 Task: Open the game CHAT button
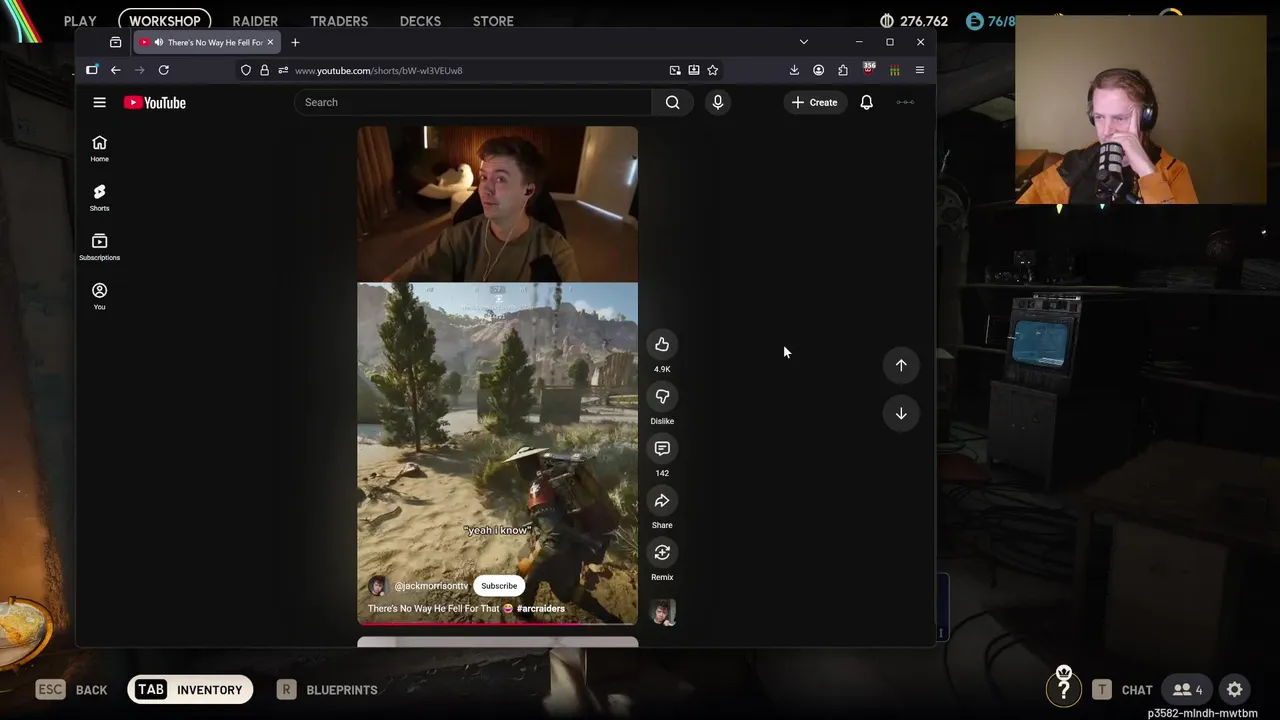[x=1123, y=689]
